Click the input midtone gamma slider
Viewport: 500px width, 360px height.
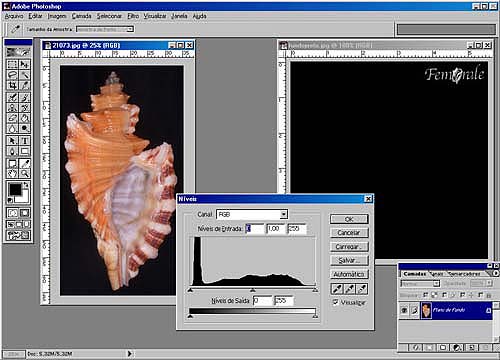253,290
